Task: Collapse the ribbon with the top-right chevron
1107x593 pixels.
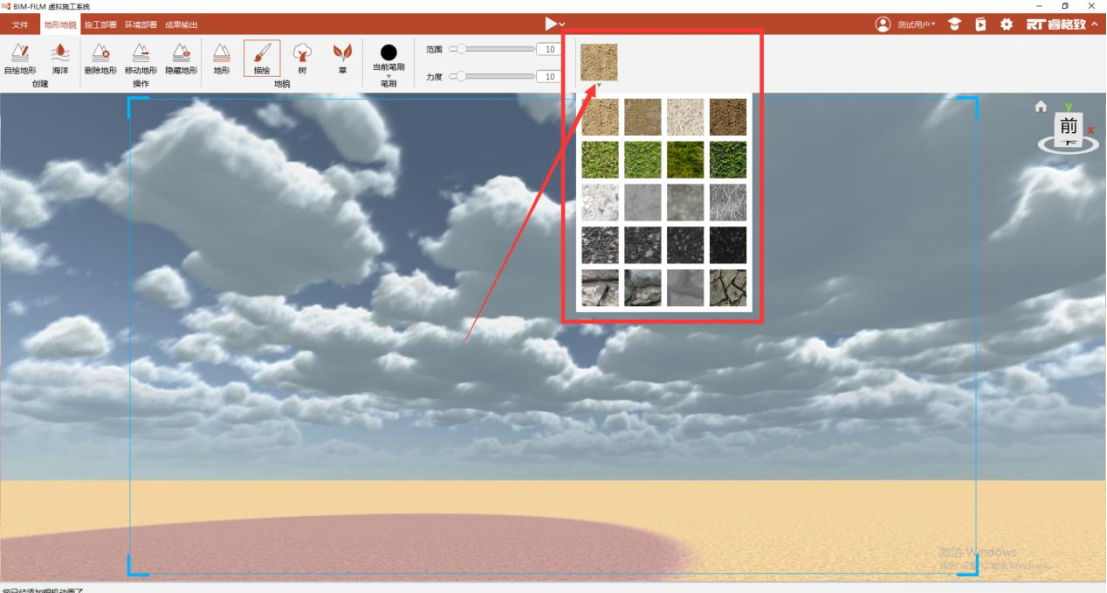Action: [x=1095, y=24]
